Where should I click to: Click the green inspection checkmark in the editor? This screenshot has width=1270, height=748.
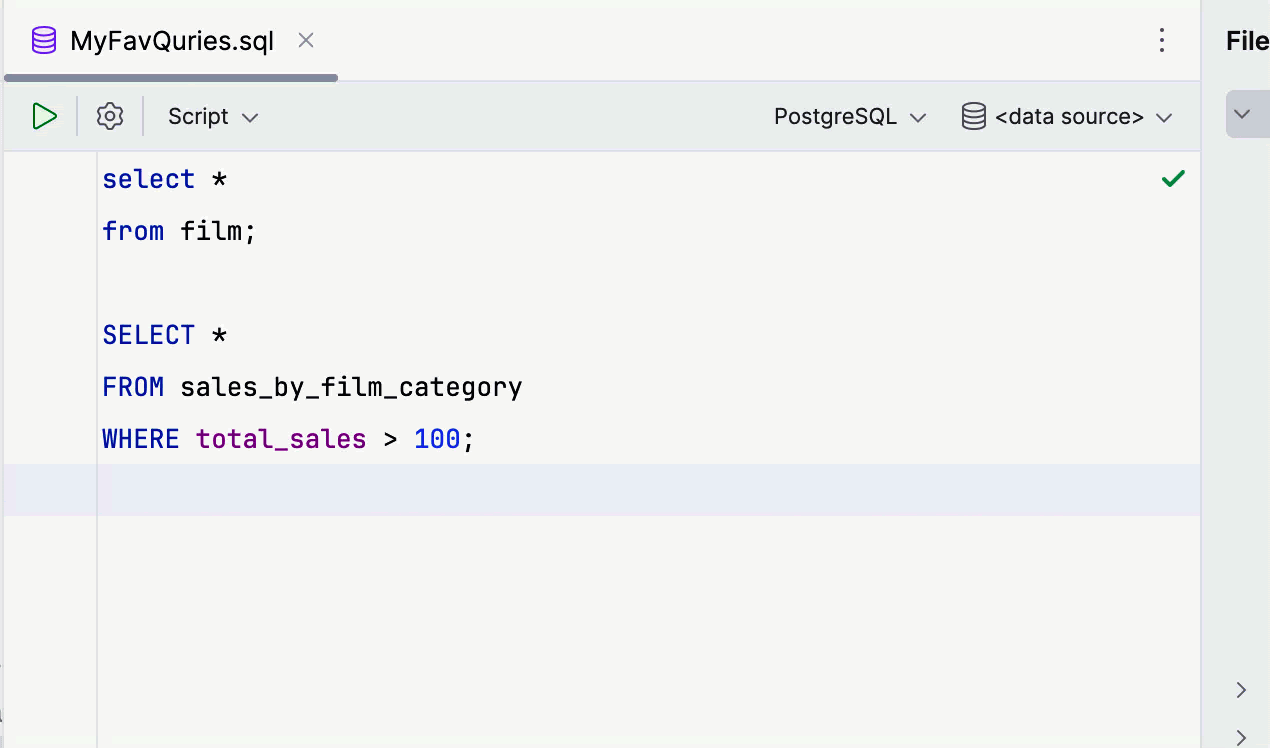click(x=1173, y=179)
